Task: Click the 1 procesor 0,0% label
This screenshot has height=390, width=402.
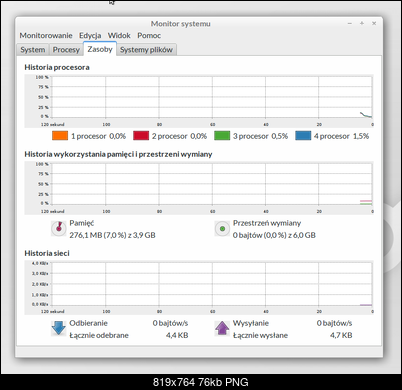Action: click(x=98, y=136)
